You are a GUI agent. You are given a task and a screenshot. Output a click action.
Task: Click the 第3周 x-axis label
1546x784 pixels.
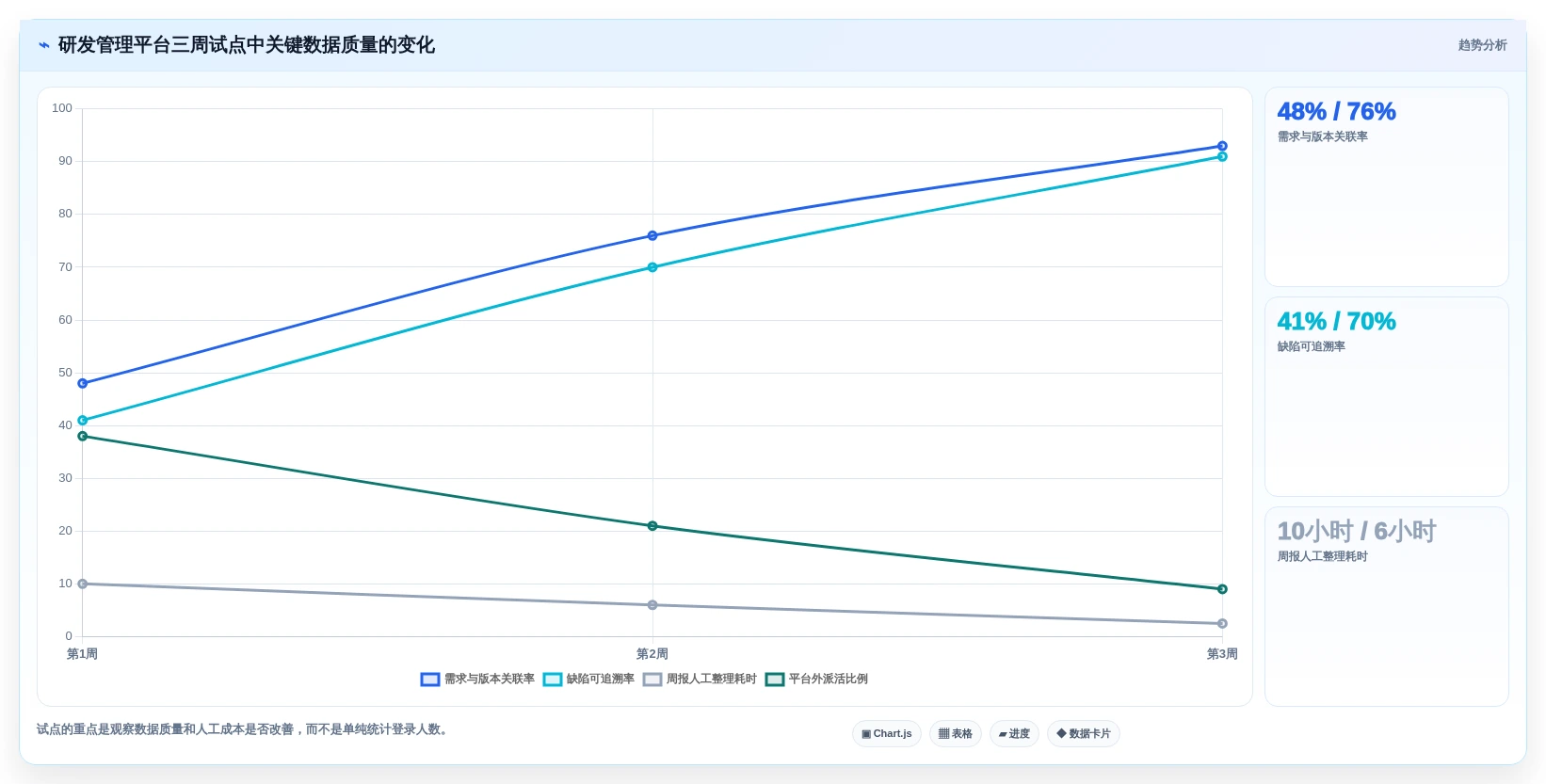coord(1222,654)
